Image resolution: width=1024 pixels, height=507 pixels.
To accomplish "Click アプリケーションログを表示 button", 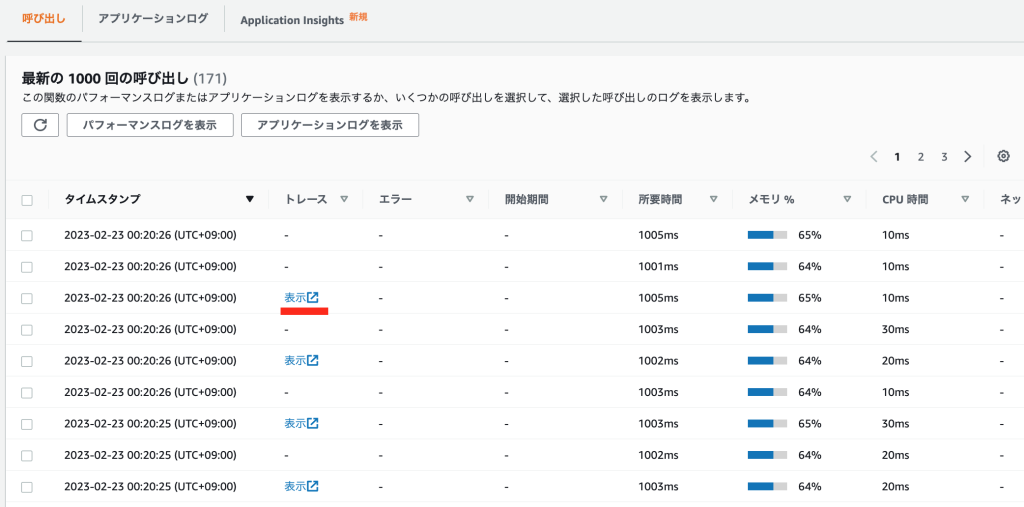I will (330, 125).
